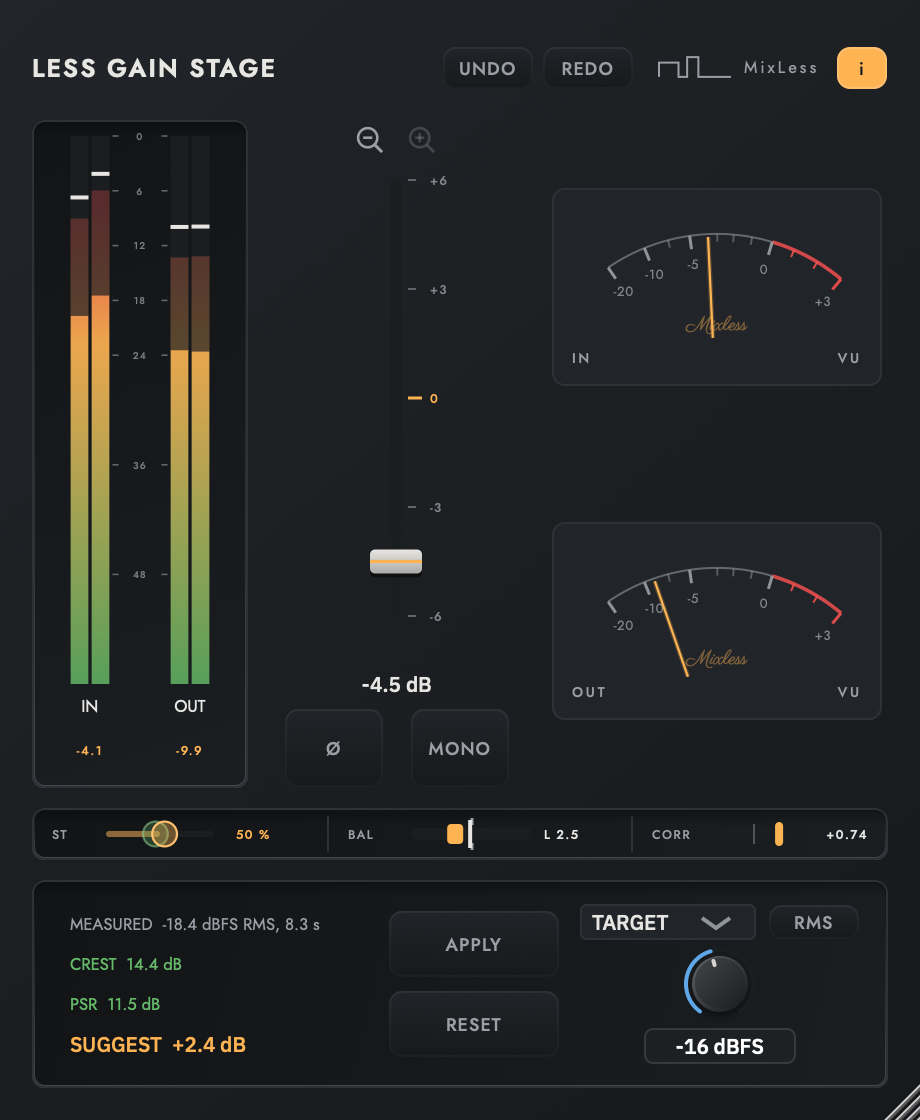This screenshot has width=920, height=1120.
Task: Click the MEASURED -18.4 dBFS RMS text
Action: pos(195,924)
